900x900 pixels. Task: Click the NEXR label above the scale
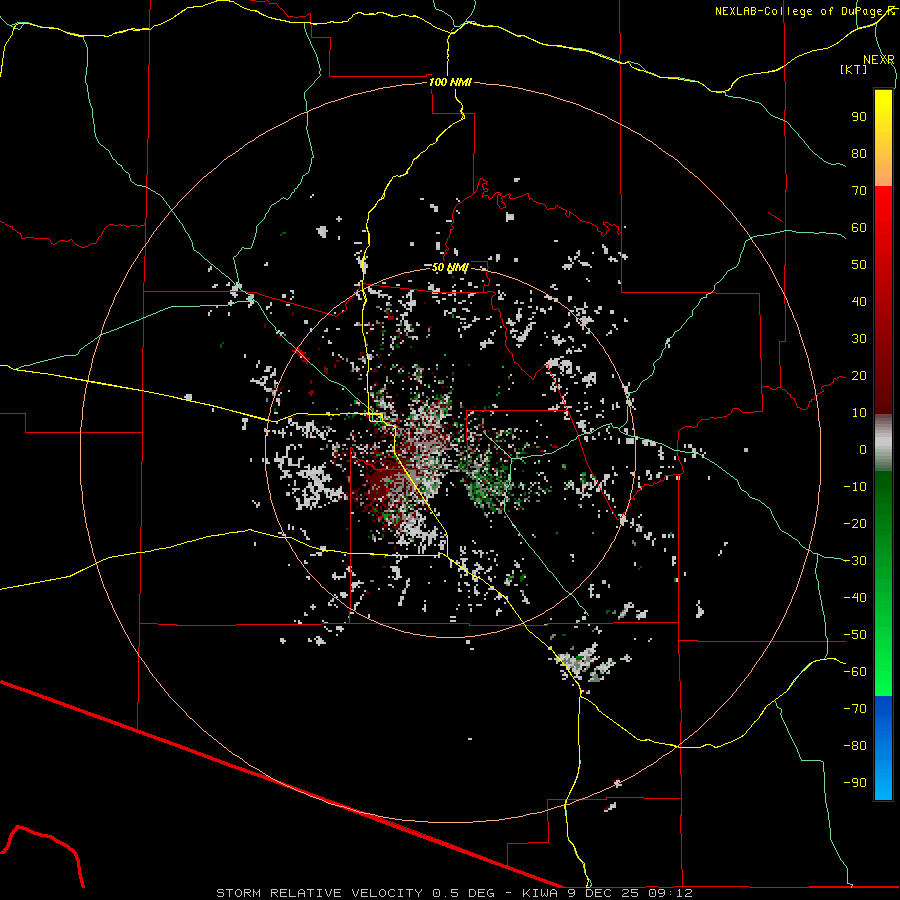tap(879, 60)
